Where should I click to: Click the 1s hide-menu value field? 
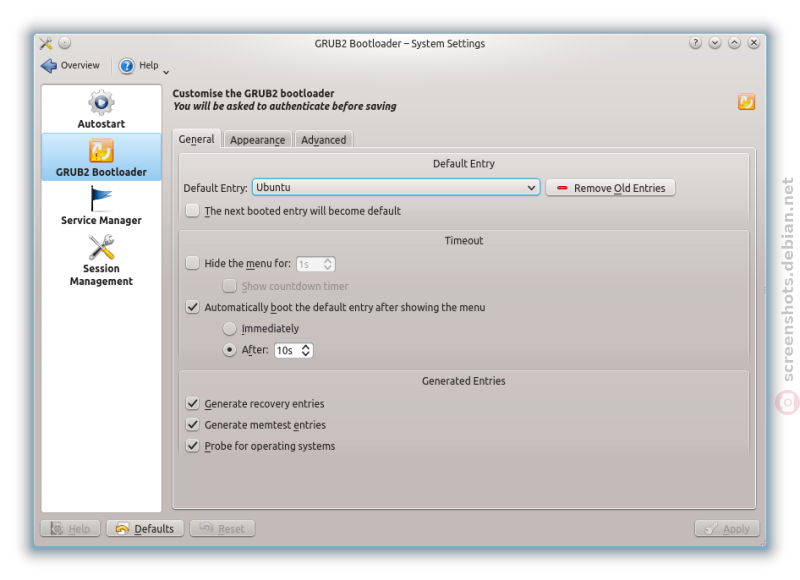tap(309, 264)
